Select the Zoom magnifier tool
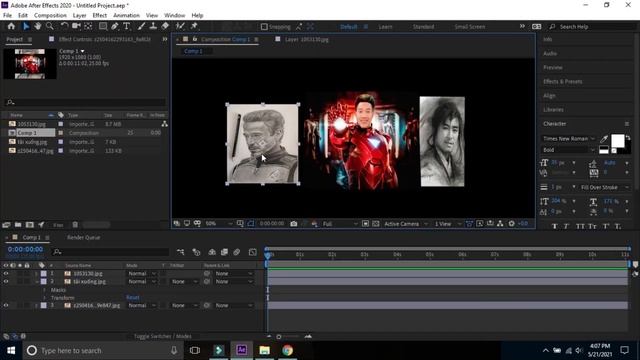640x360 pixels. [x=50, y=26]
